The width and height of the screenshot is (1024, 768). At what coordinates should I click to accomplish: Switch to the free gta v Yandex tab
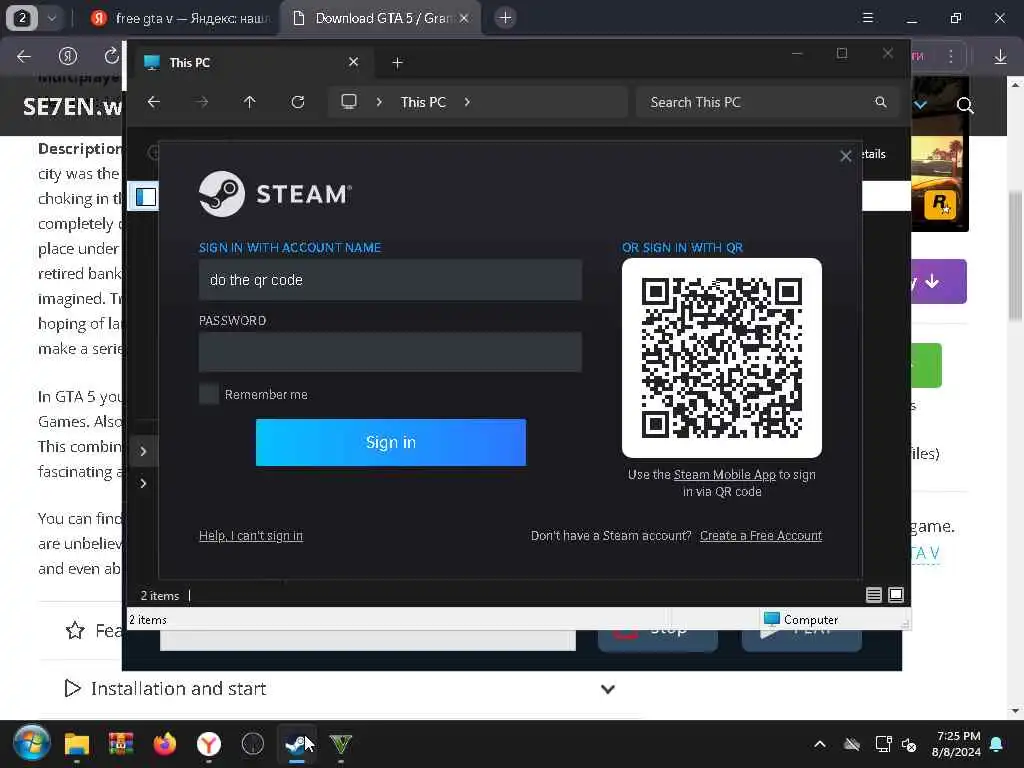point(182,18)
